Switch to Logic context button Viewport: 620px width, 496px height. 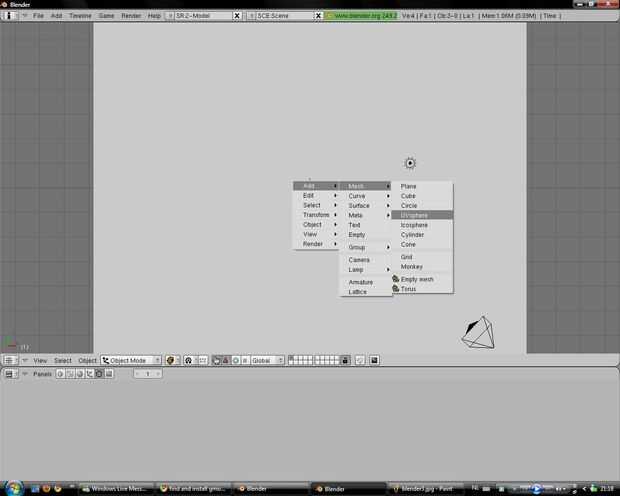[x=60, y=374]
